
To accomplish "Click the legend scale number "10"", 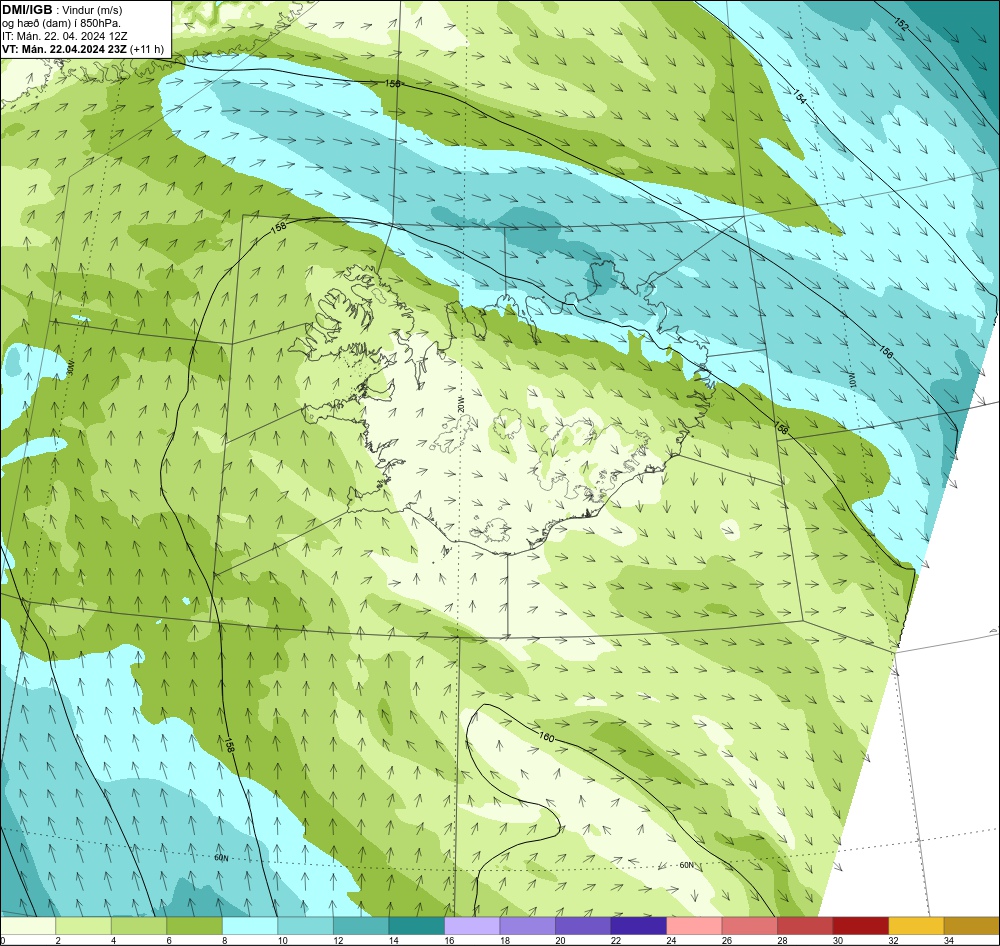I will pyautogui.click(x=283, y=940).
